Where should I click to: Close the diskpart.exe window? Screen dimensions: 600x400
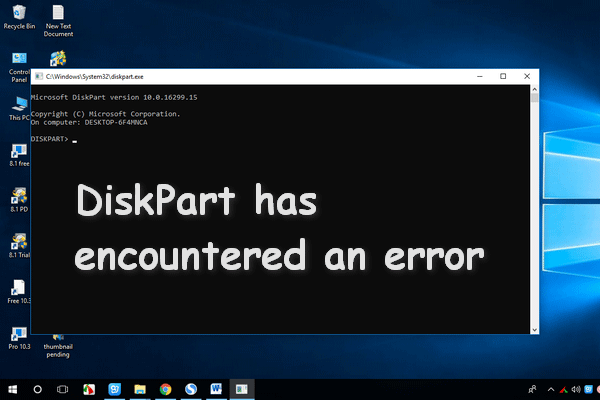click(x=527, y=77)
